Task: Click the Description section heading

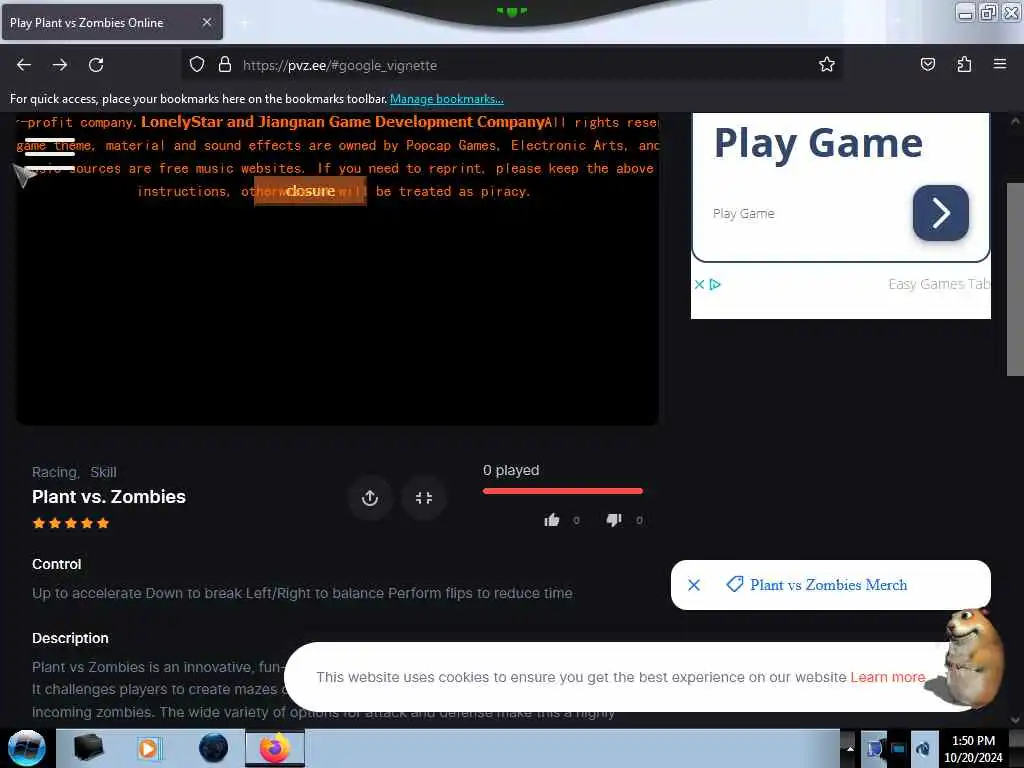Action: click(71, 638)
